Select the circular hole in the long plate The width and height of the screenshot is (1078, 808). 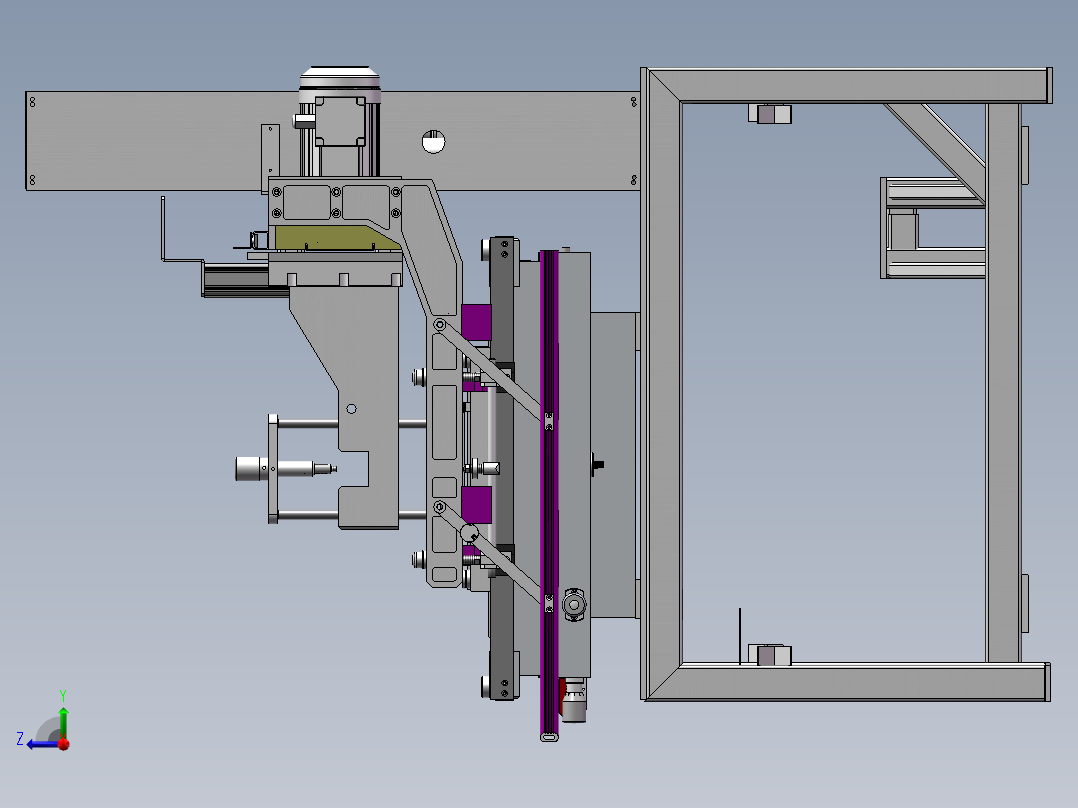(x=433, y=142)
